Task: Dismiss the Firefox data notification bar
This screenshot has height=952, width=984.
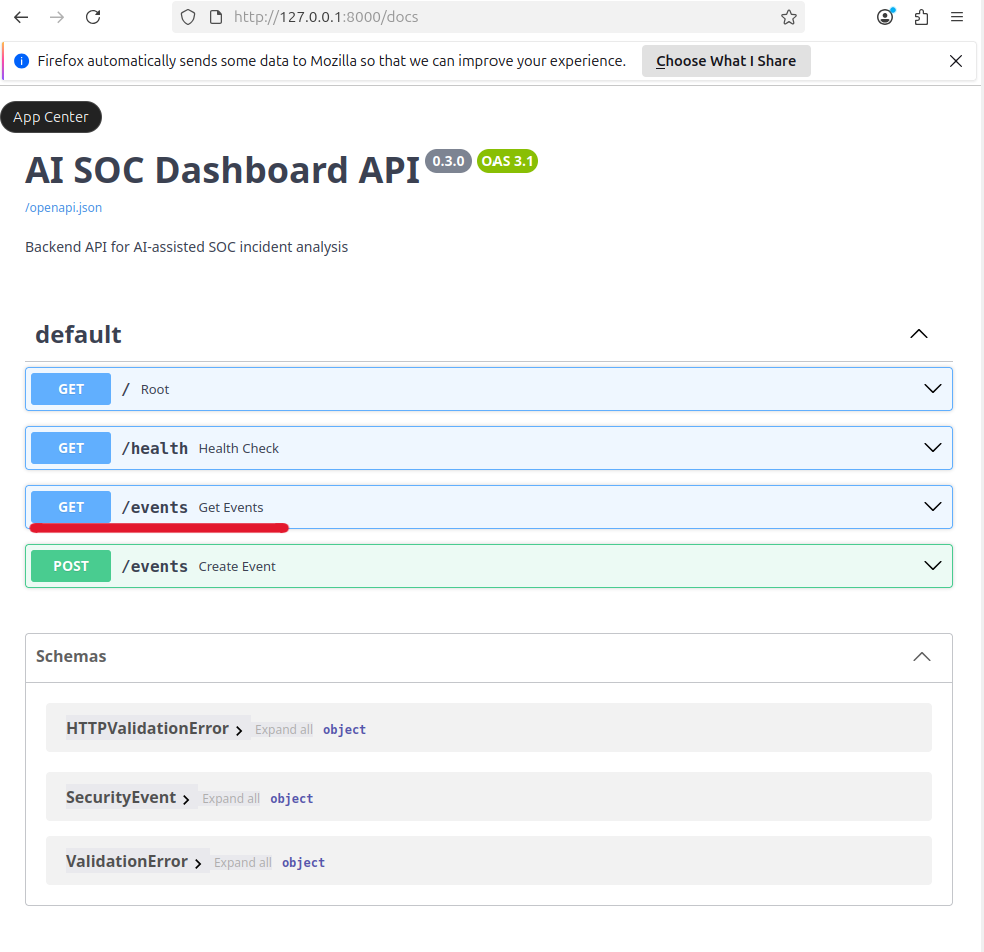Action: 956,61
